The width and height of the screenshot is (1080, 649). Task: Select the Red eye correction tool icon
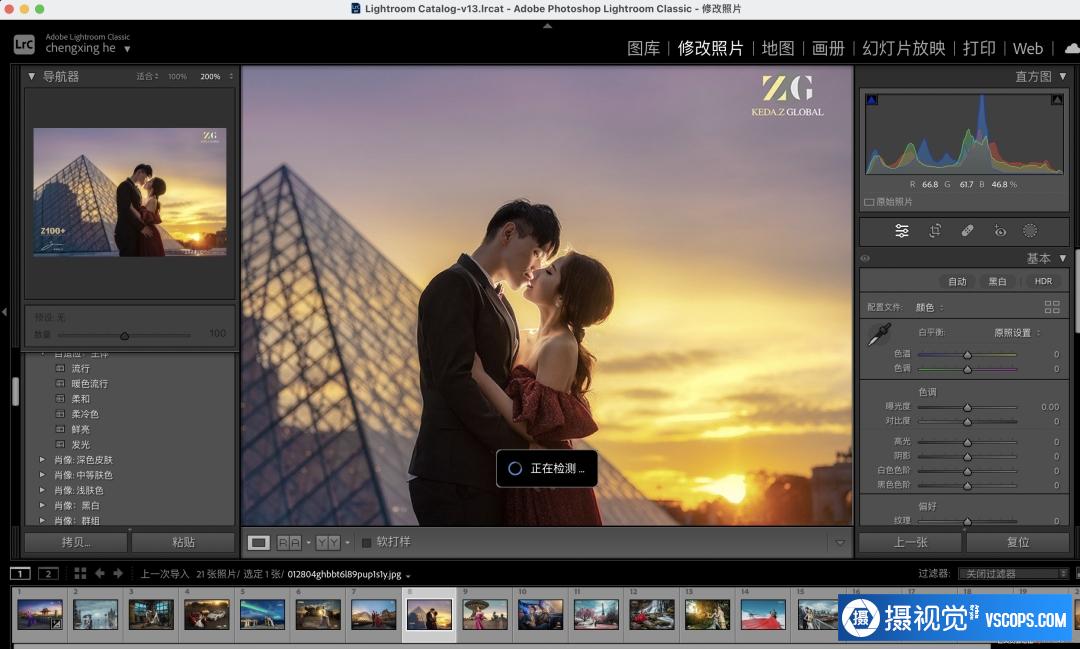tap(1000, 231)
